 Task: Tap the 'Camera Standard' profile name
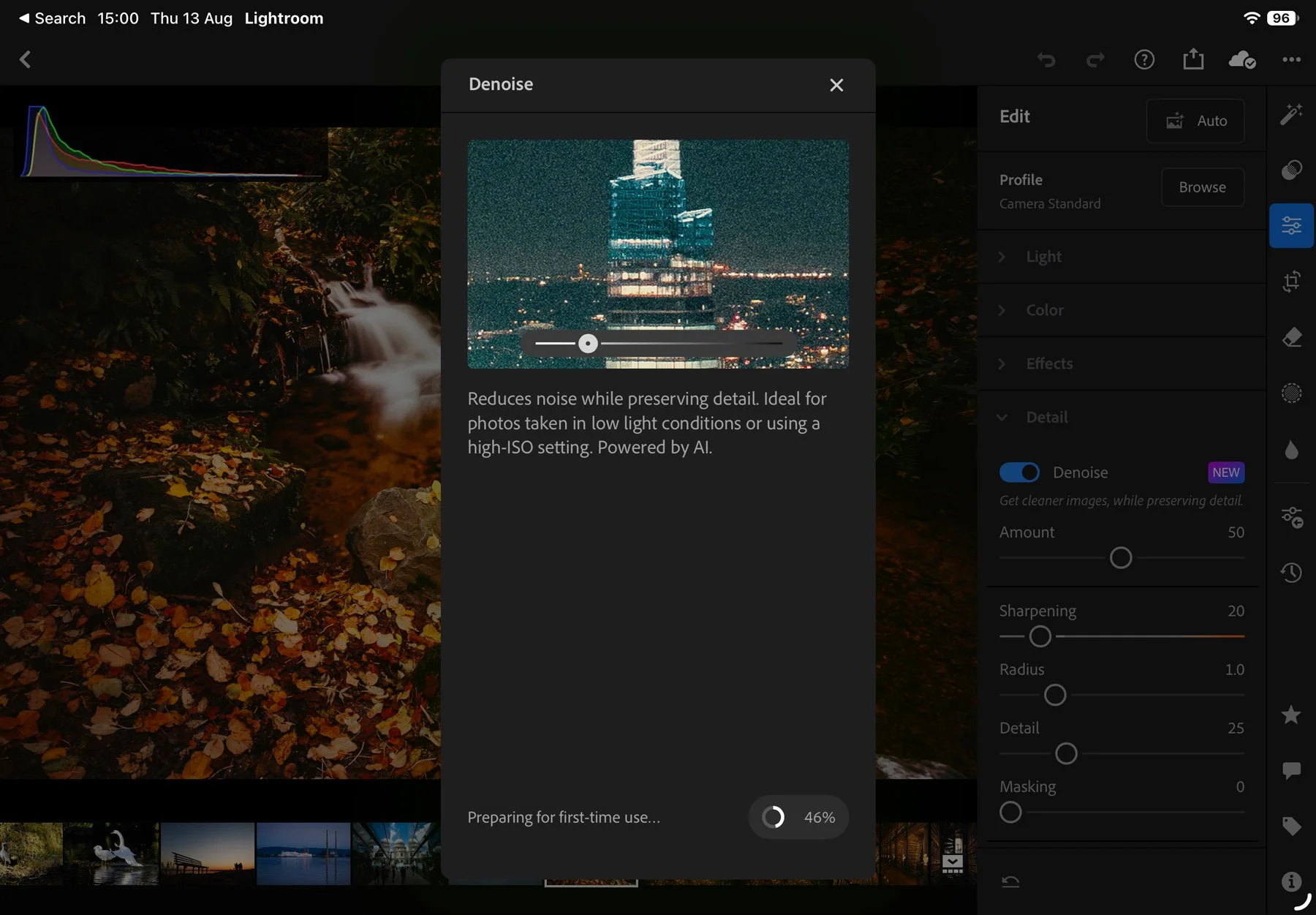[1050, 204]
